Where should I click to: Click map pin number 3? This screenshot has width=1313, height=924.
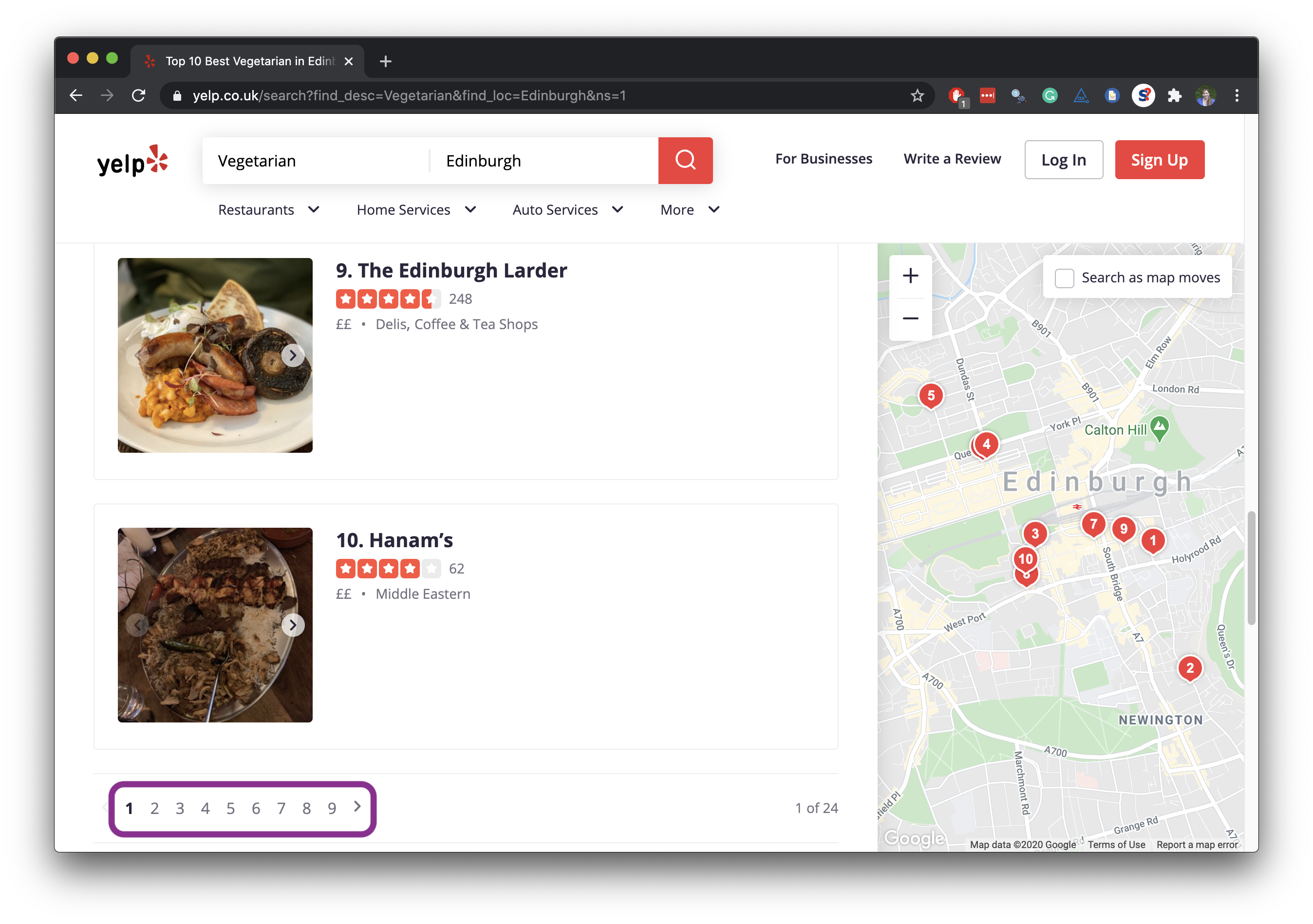tap(1035, 534)
